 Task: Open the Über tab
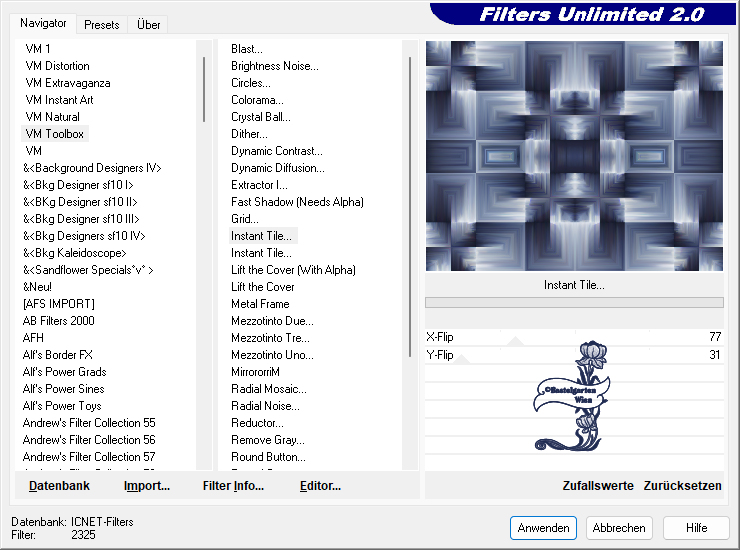point(148,25)
